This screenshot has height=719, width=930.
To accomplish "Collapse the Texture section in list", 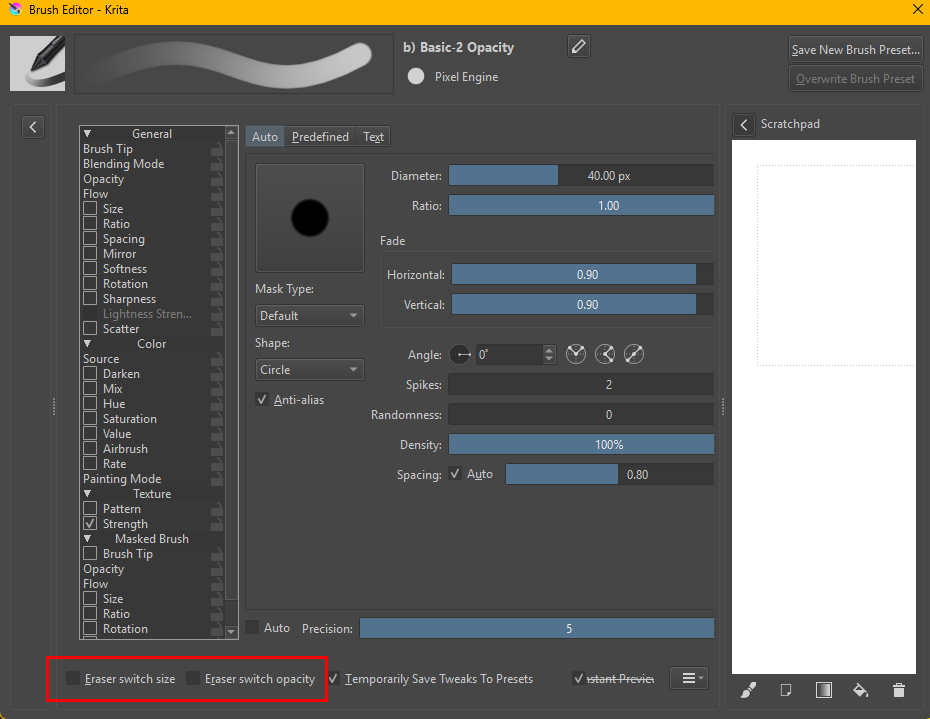I will [x=88, y=494].
